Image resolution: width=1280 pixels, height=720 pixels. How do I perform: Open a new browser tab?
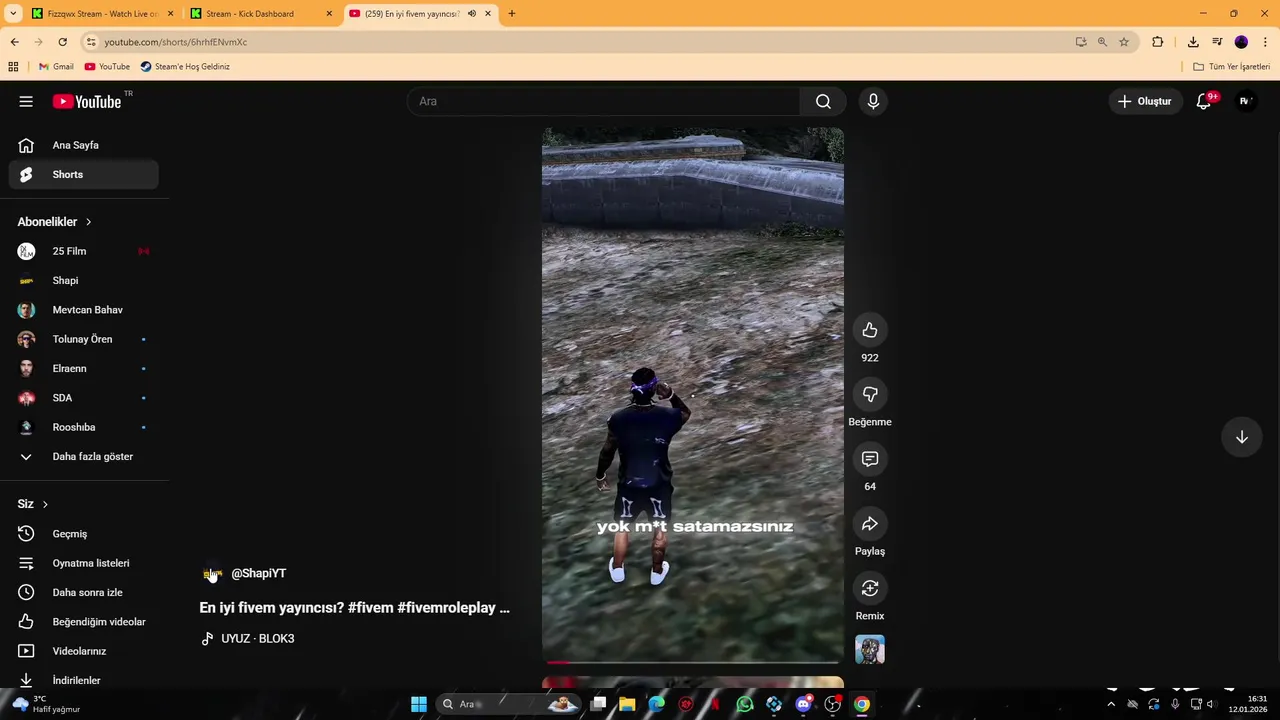point(512,14)
